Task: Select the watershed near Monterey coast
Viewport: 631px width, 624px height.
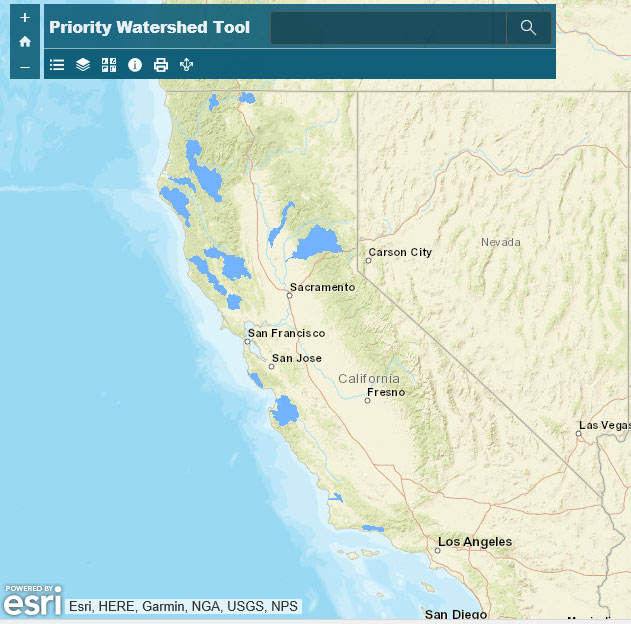Action: pos(285,411)
